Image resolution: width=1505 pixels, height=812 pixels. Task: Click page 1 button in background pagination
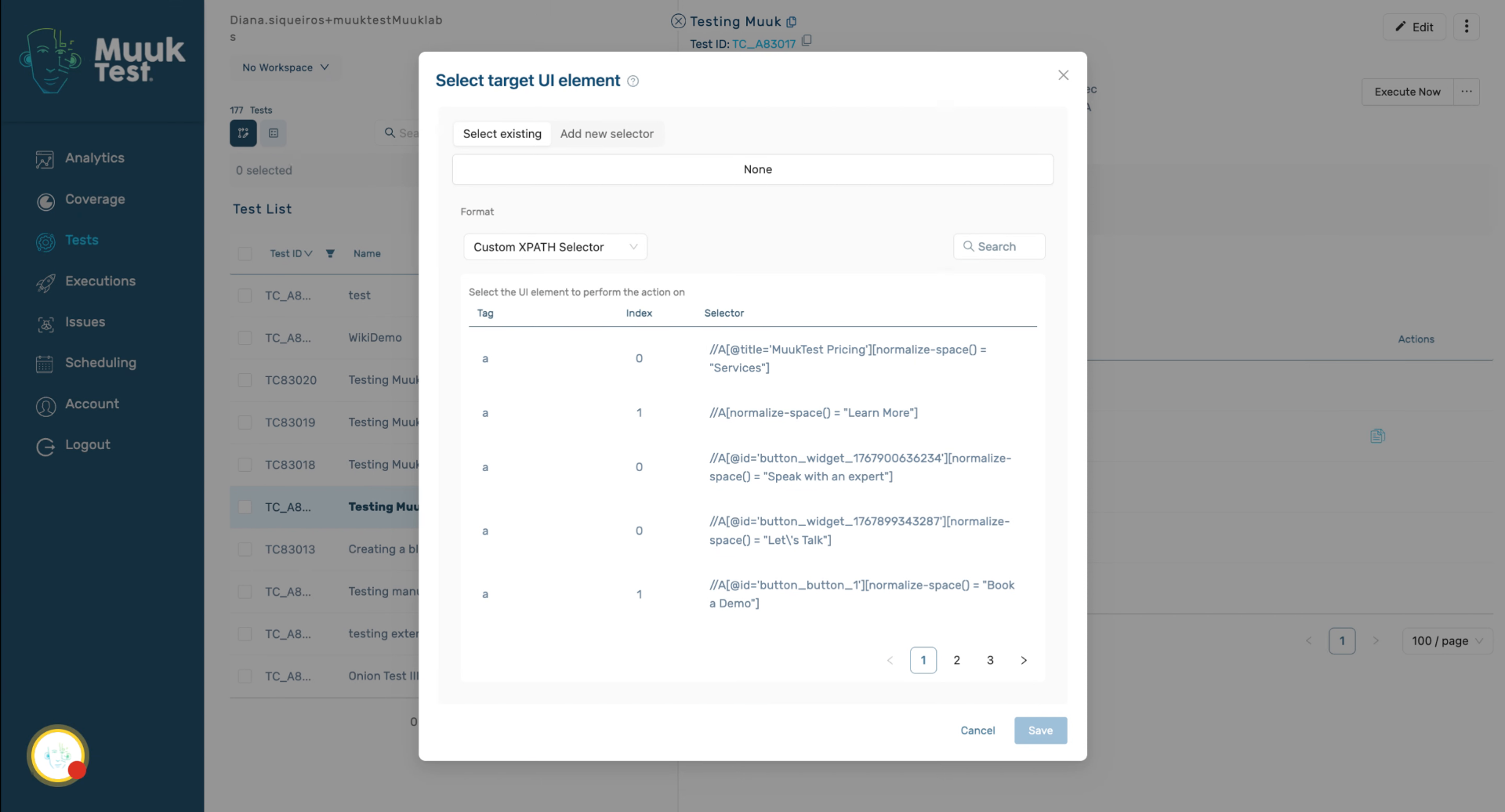pos(1342,641)
